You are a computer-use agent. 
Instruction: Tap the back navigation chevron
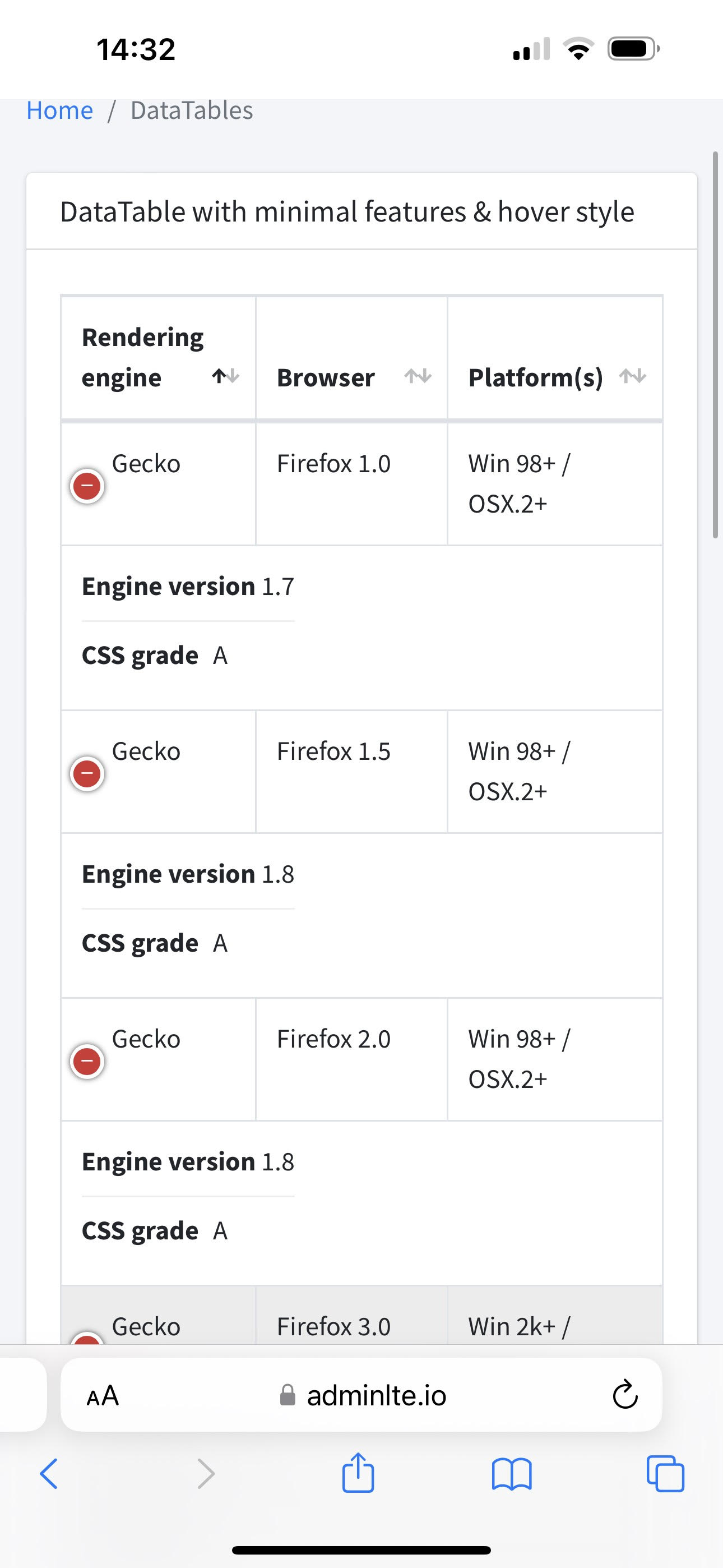49,1473
